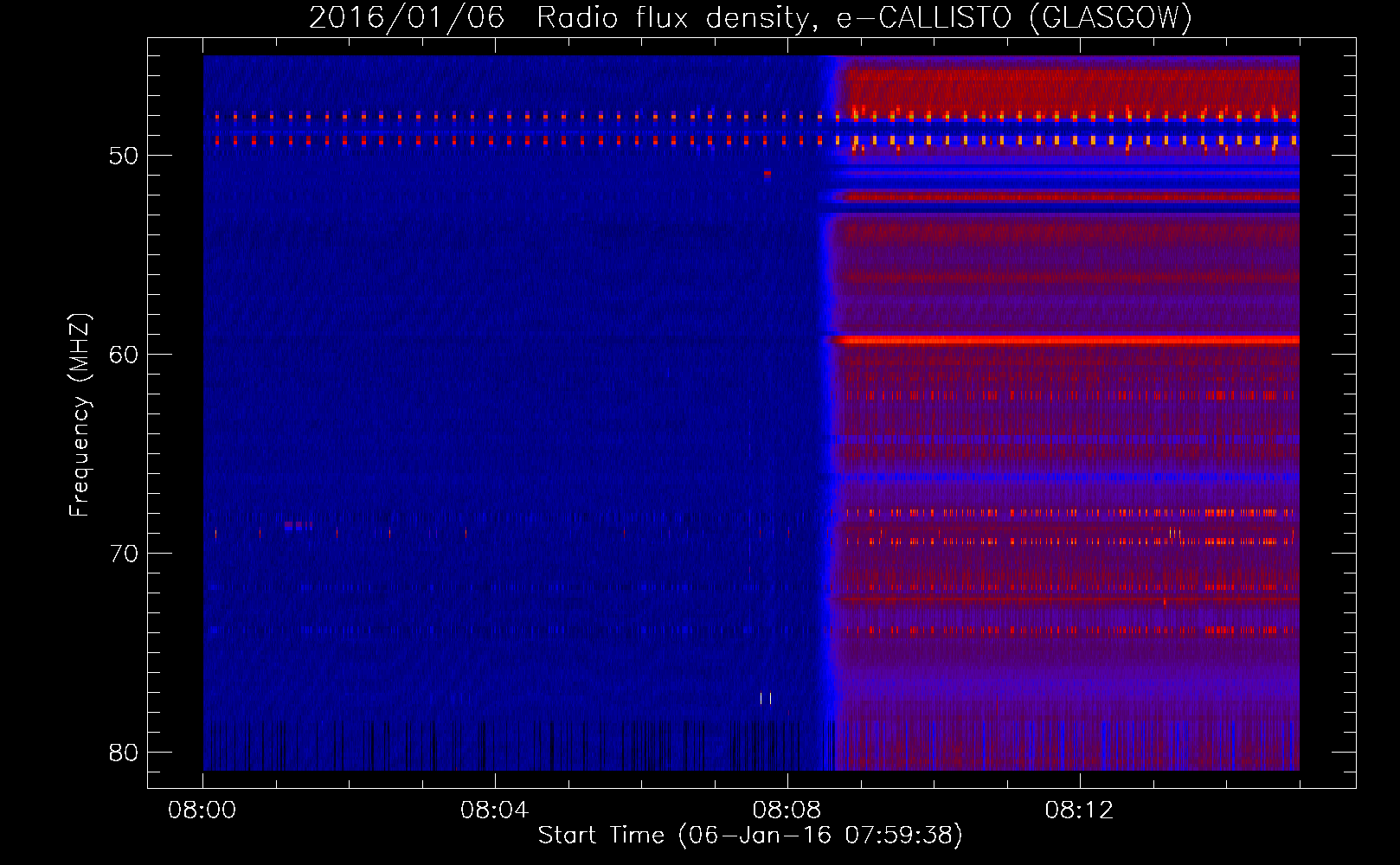Click the 08:08 time tick label
Image resolution: width=1400 pixels, height=865 pixels.
(787, 811)
